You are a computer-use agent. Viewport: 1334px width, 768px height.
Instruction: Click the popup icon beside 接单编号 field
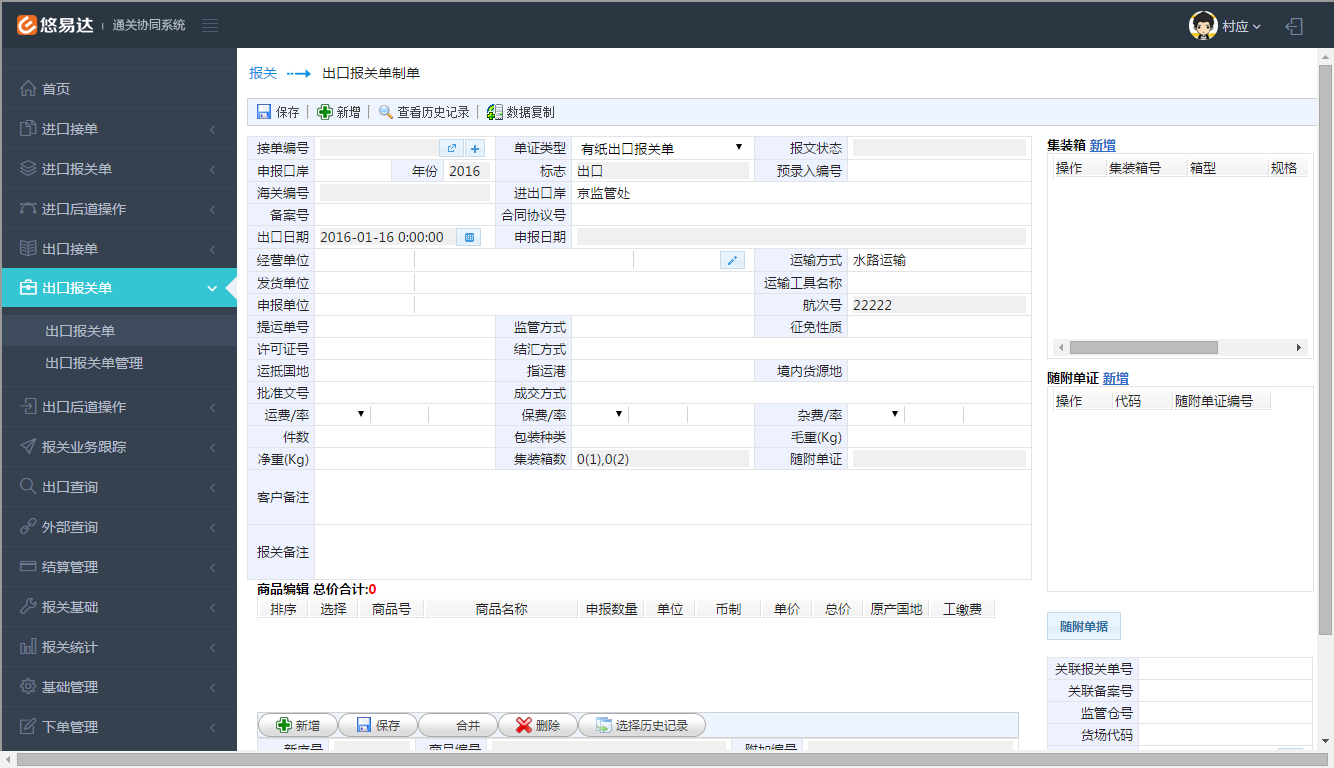[452, 148]
